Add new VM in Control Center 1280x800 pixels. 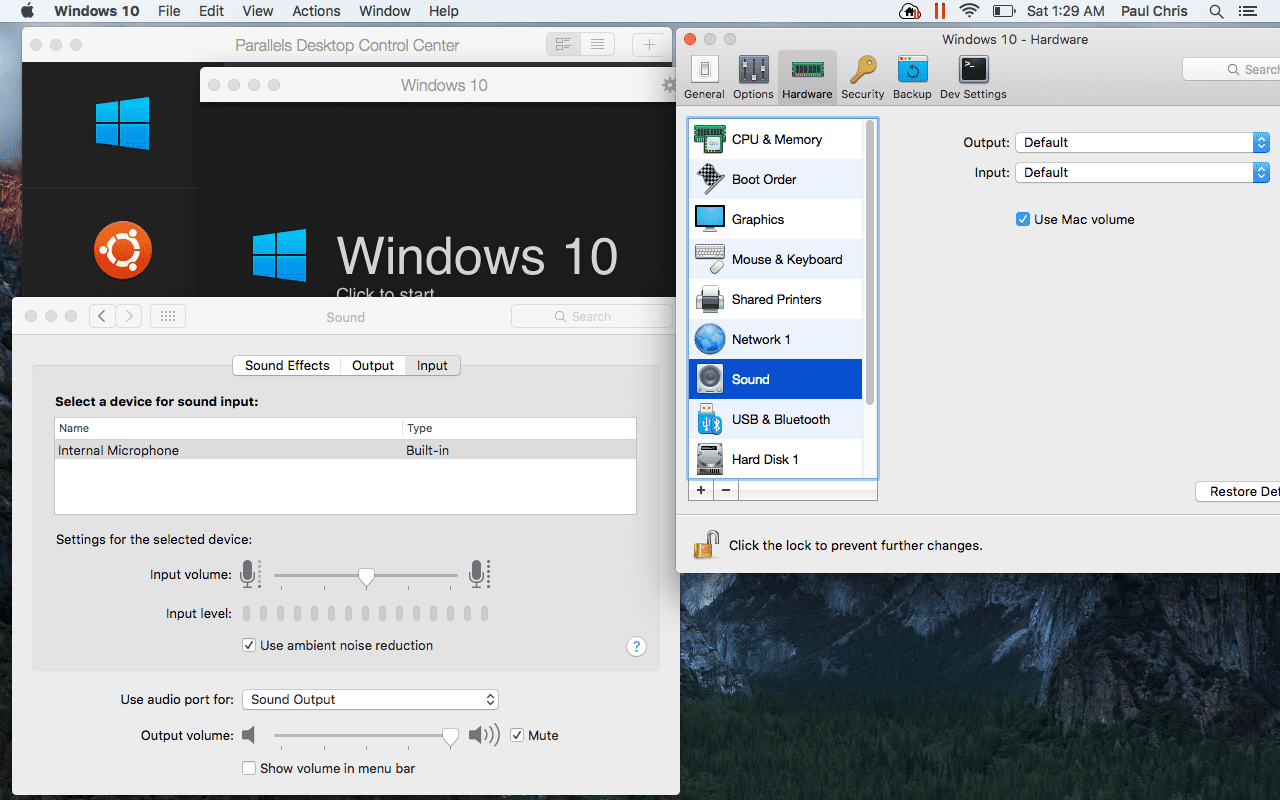pos(649,44)
